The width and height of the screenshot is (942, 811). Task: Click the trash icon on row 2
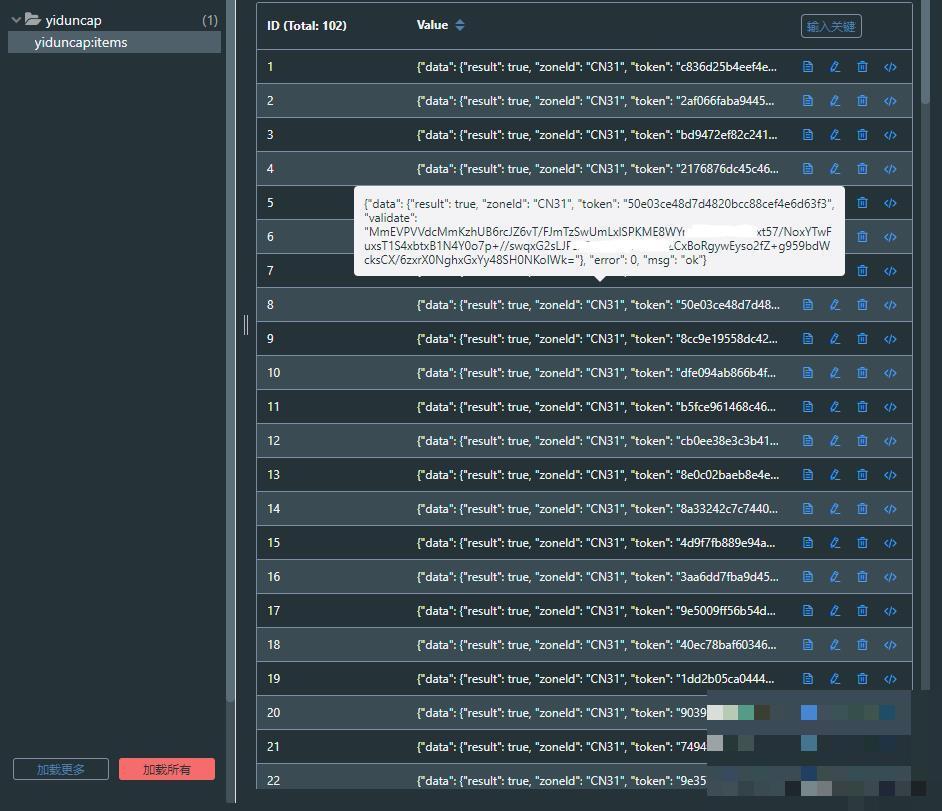coord(862,101)
